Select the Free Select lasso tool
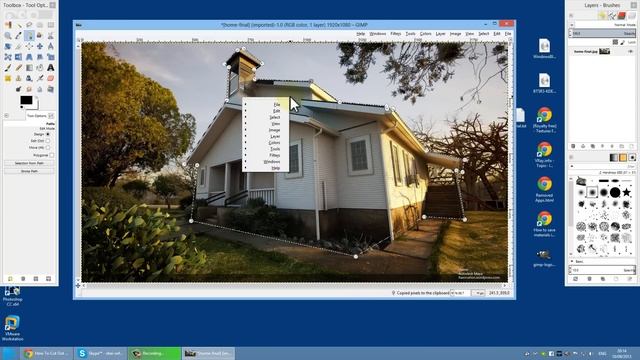This screenshot has width=640, height=360. (29, 25)
